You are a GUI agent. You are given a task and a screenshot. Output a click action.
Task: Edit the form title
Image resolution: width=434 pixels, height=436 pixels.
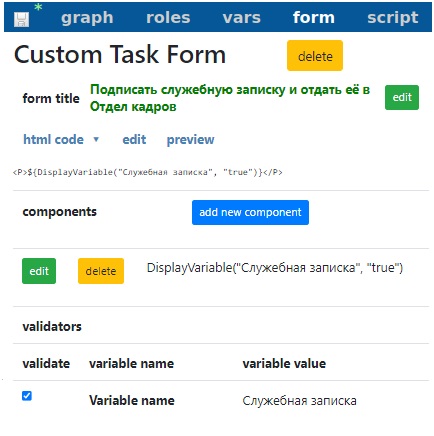pos(402,97)
